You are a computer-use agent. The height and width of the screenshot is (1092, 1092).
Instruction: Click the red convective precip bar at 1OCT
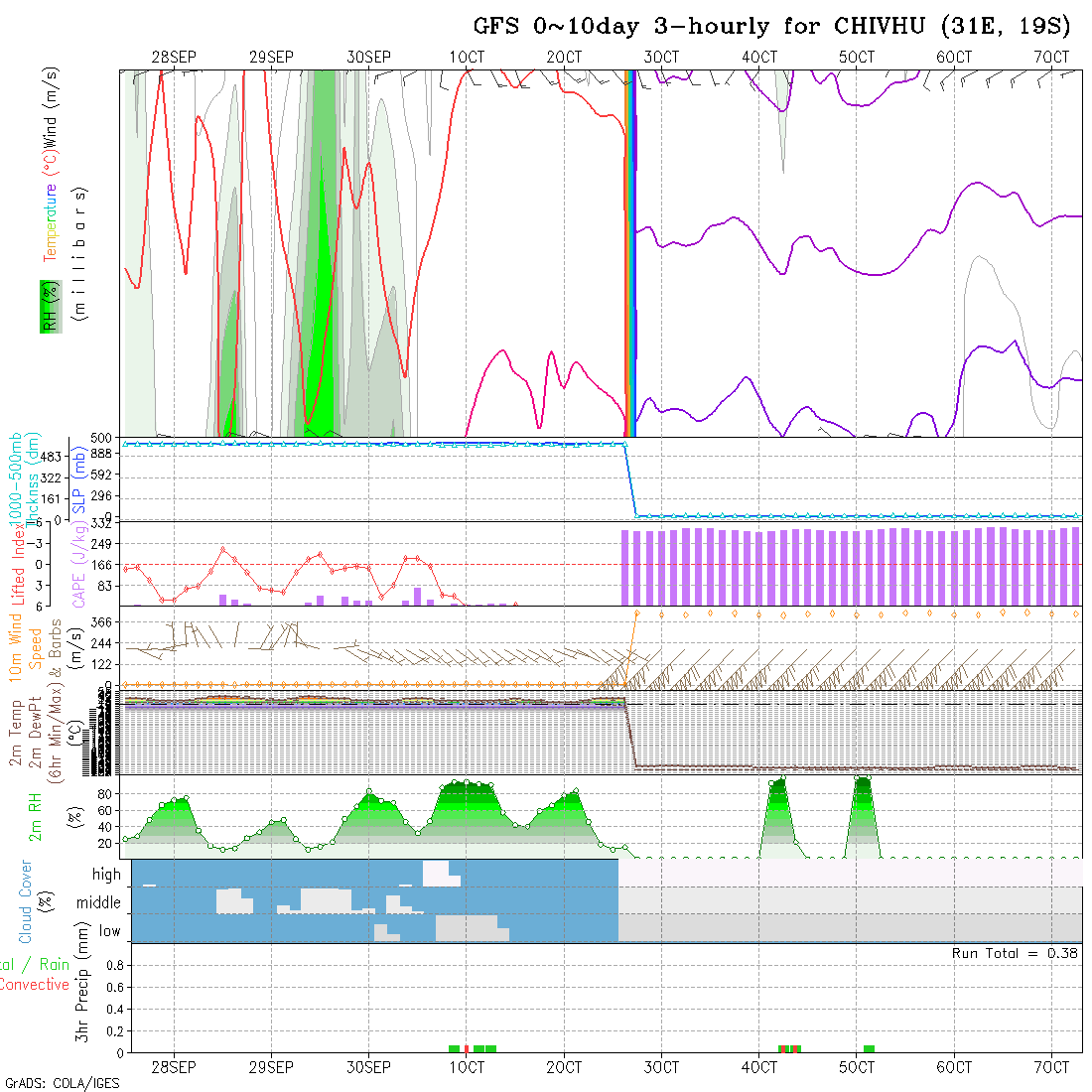467,1048
